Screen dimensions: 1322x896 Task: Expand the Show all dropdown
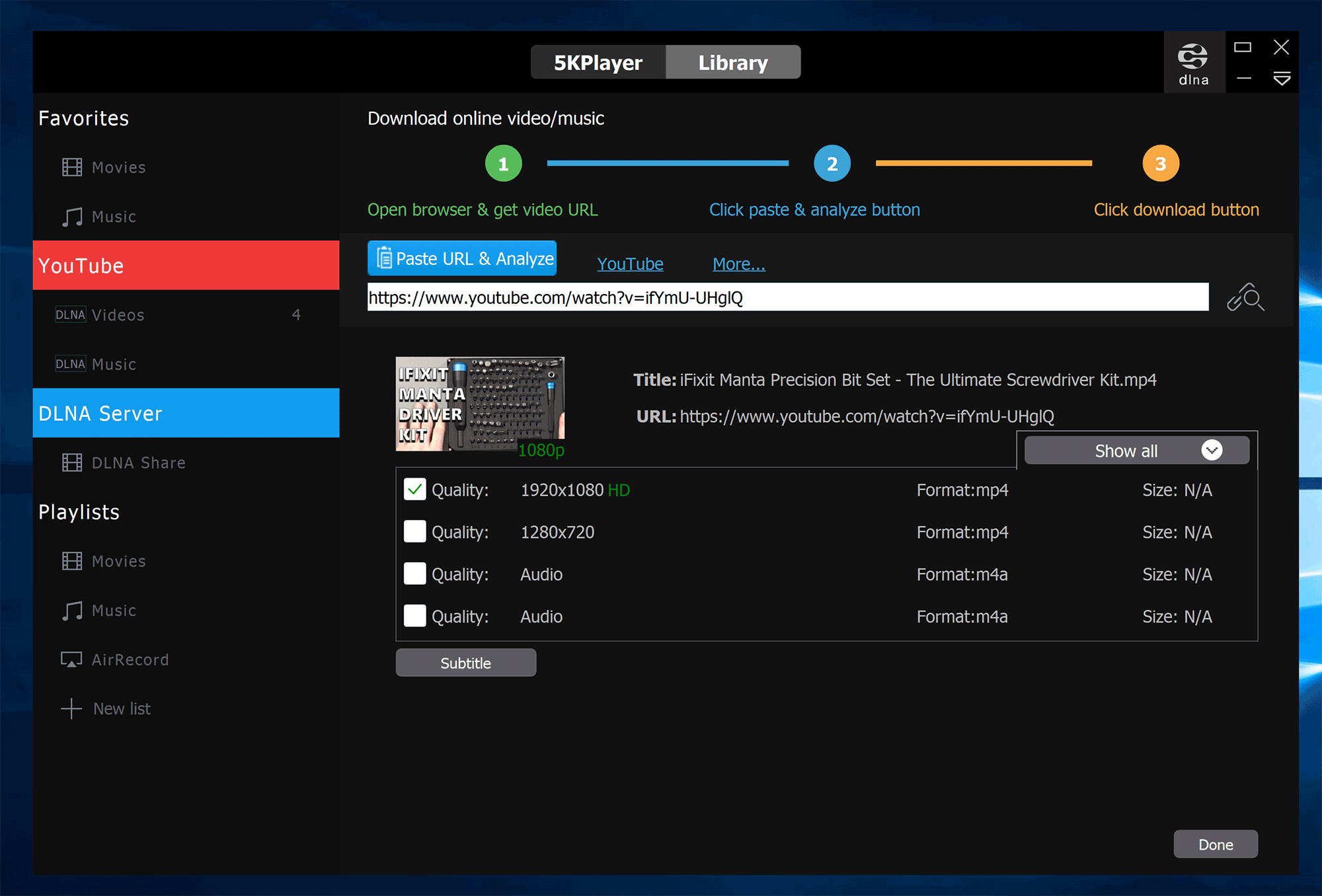[1137, 451]
